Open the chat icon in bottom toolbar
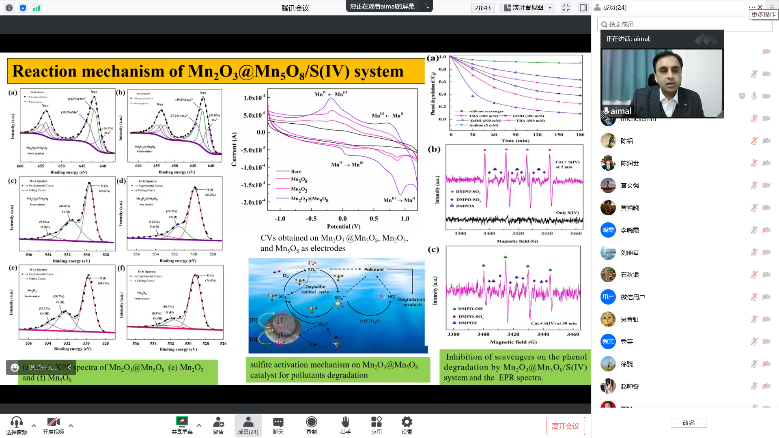The image size is (779, 438). pos(279,421)
